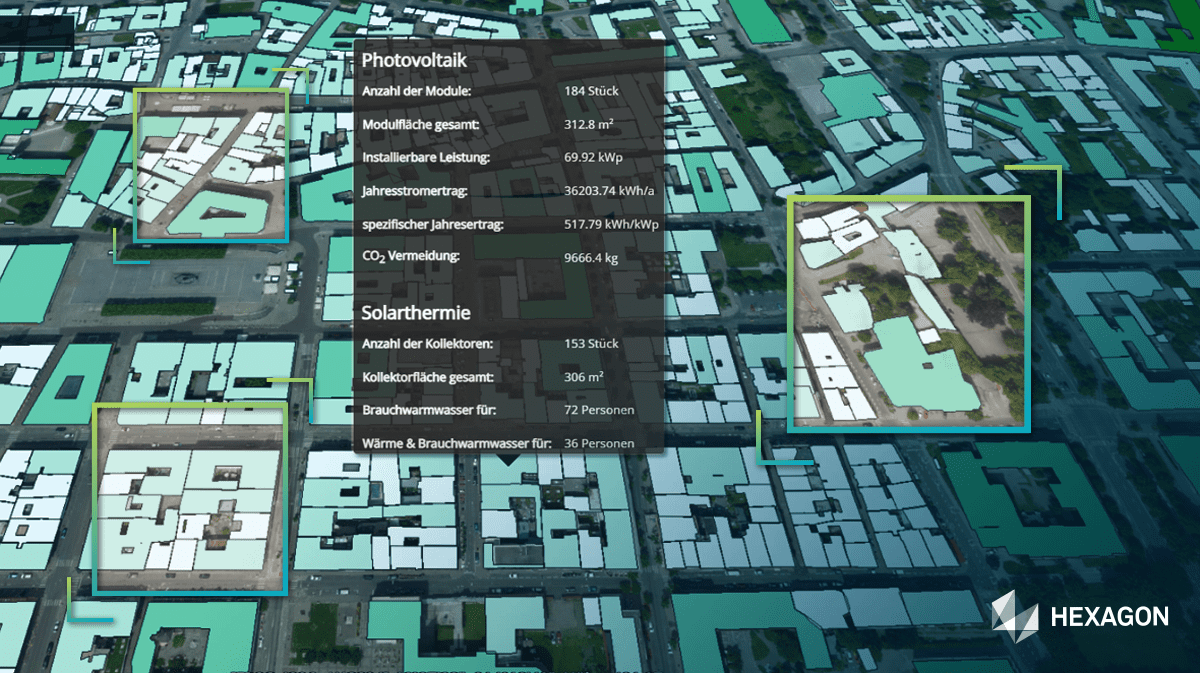
Task: Click the CO2 Vermeidung label
Action: coord(411,257)
